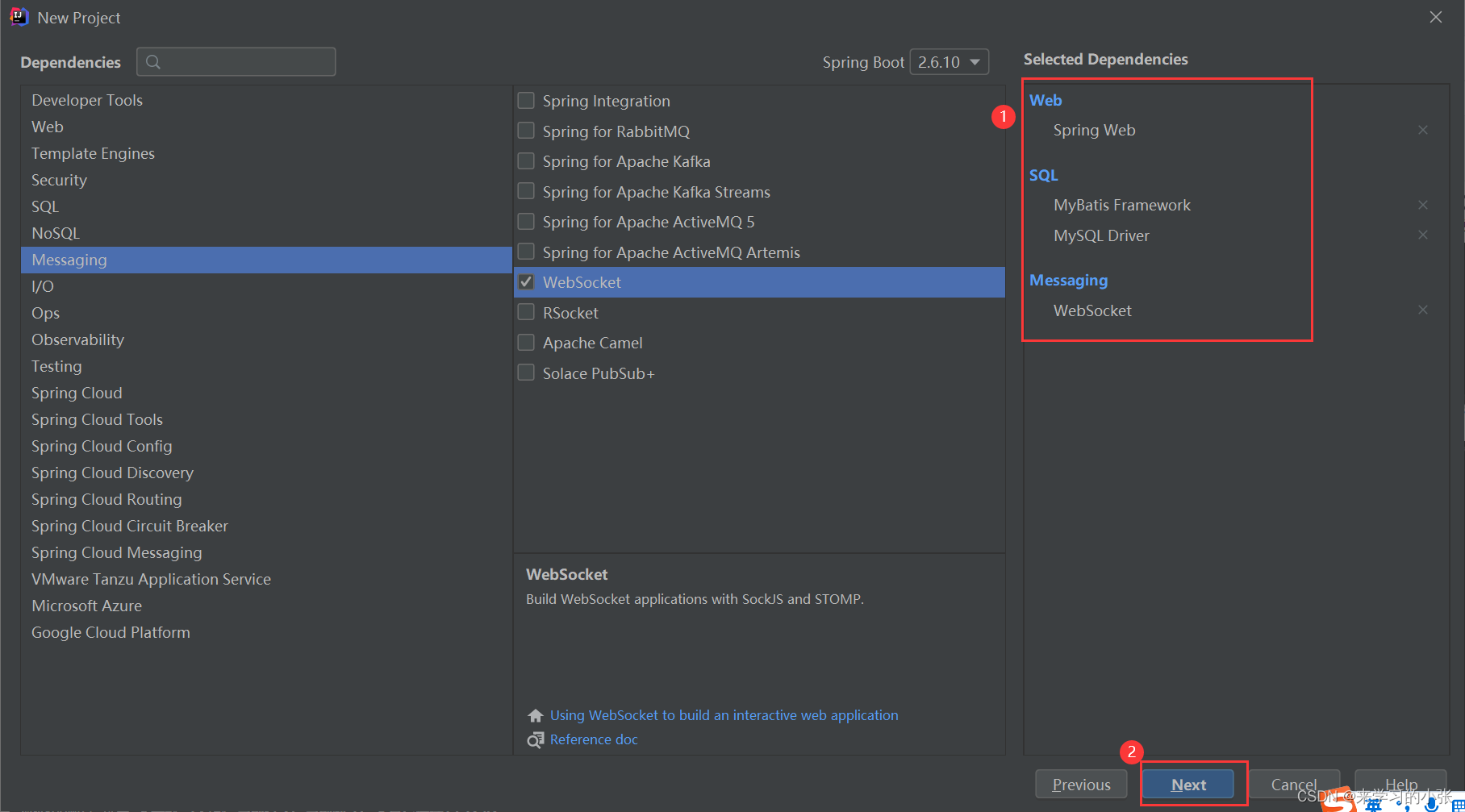Open the Reference doc link
This screenshot has width=1465, height=812.
(x=594, y=739)
